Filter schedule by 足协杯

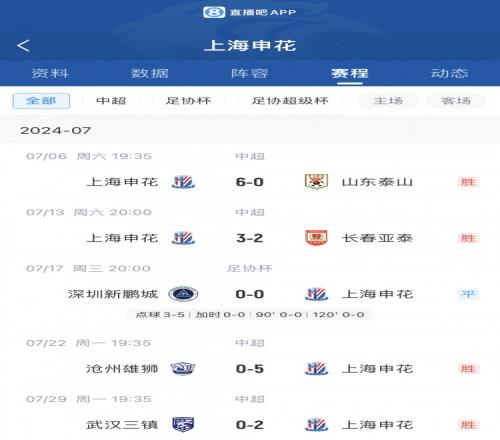point(189,101)
